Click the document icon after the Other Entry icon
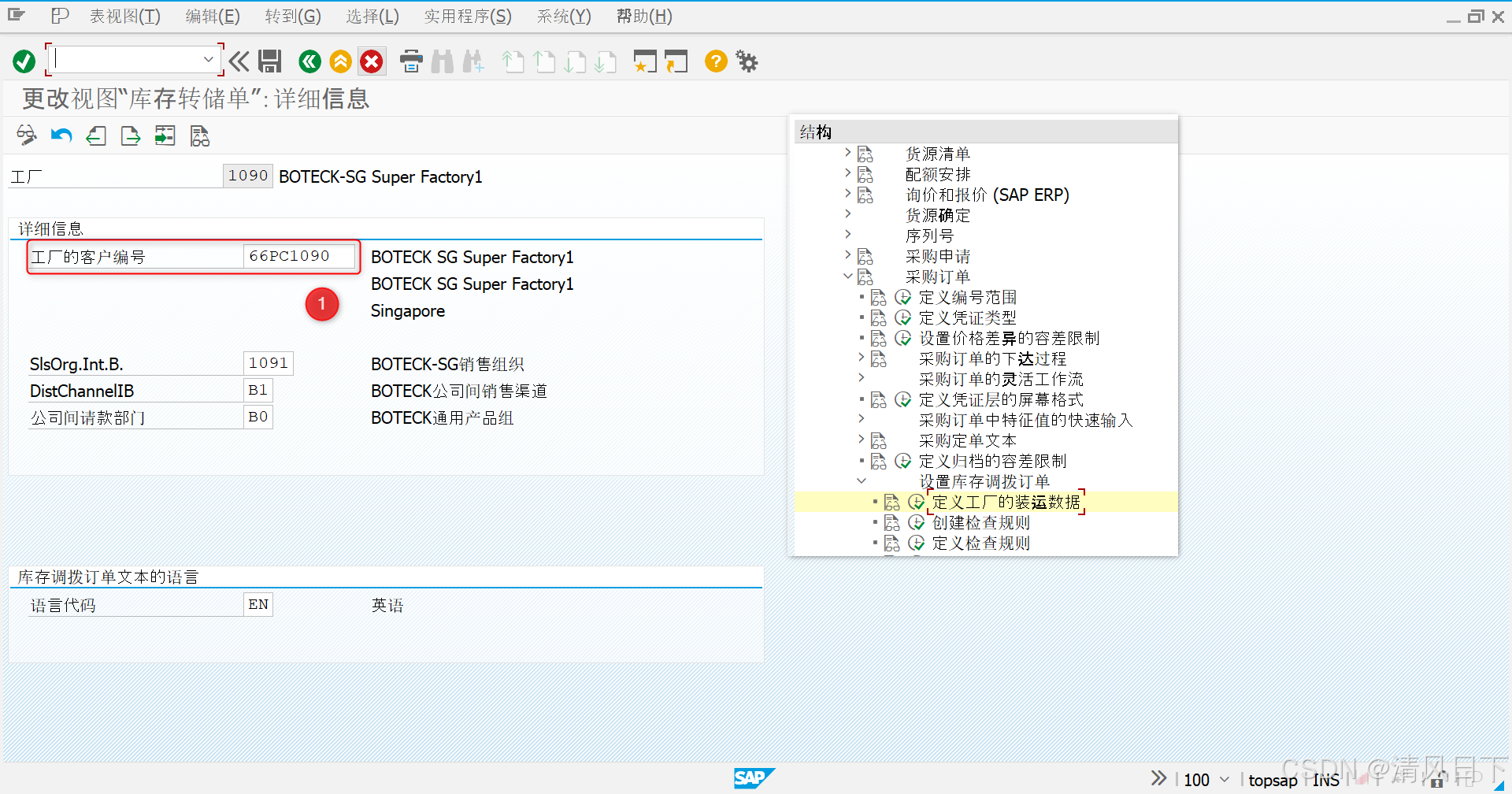The image size is (1512, 794). (200, 135)
